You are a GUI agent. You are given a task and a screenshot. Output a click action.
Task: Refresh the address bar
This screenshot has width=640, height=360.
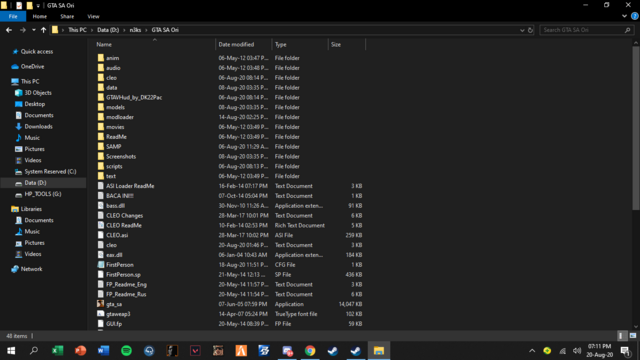tap(530, 30)
